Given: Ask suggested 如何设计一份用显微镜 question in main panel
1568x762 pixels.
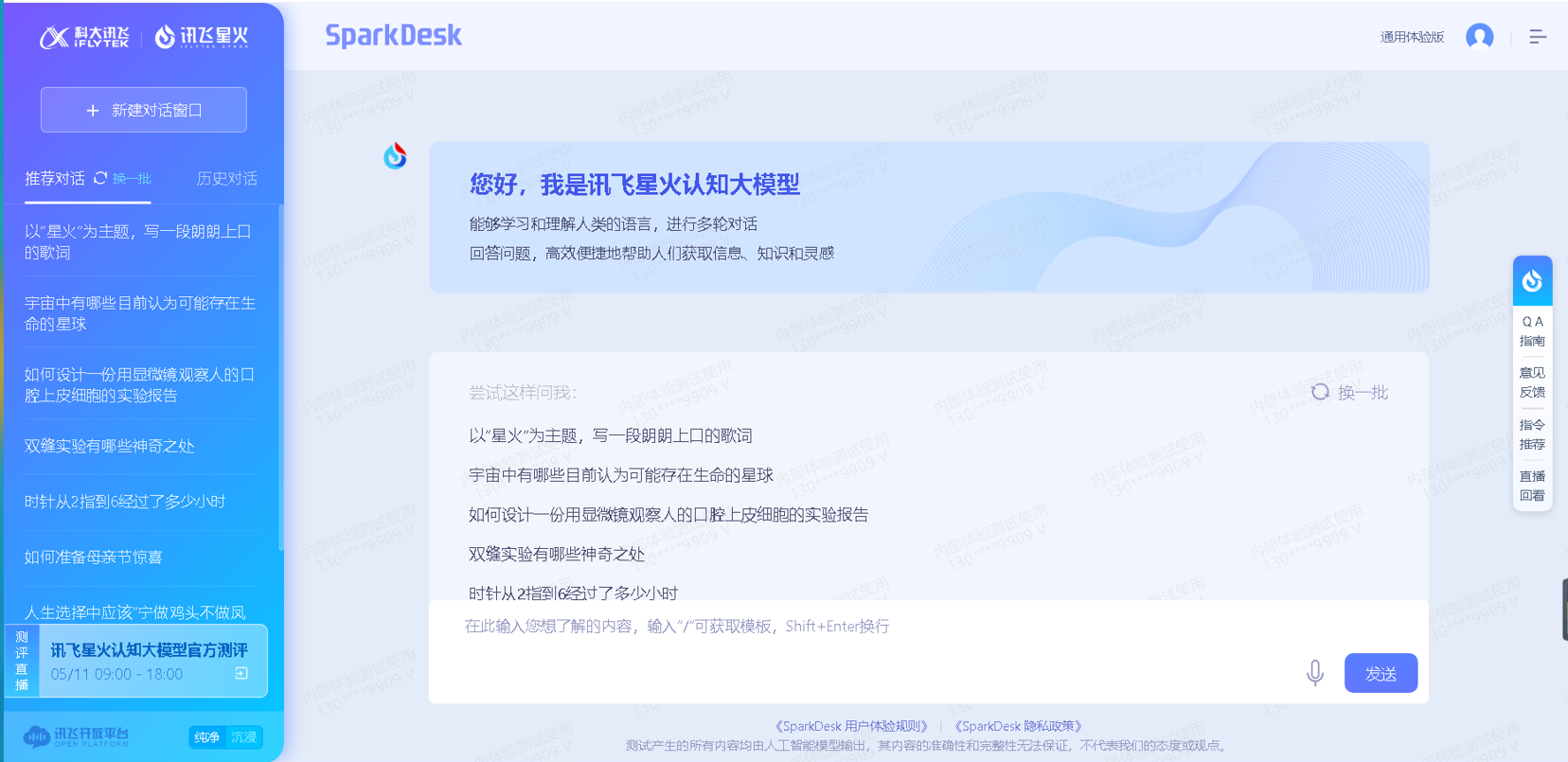Looking at the screenshot, I should tap(668, 515).
